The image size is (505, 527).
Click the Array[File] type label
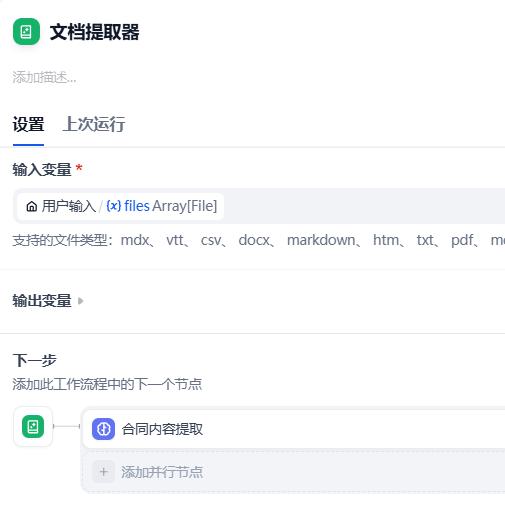coord(185,206)
